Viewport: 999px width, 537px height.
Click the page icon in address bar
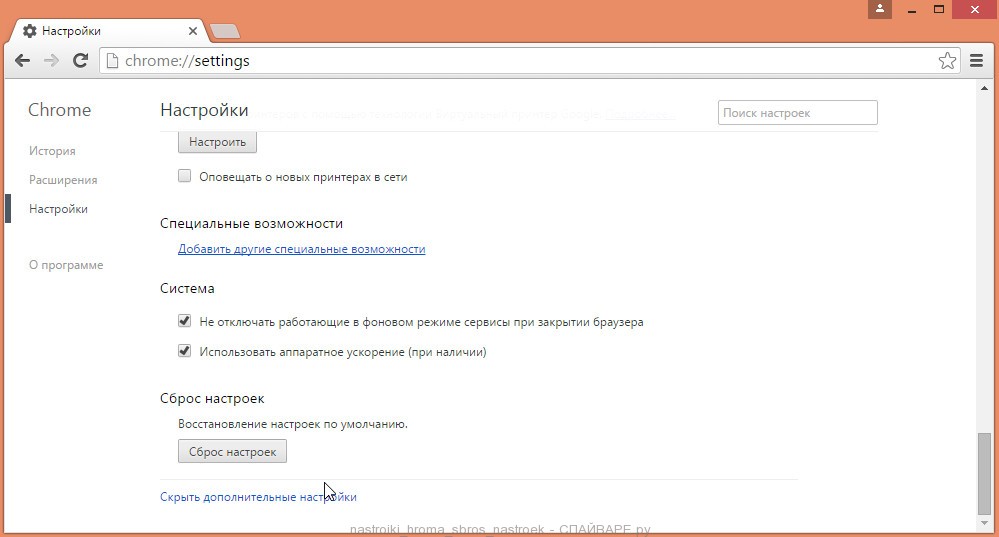tap(112, 61)
